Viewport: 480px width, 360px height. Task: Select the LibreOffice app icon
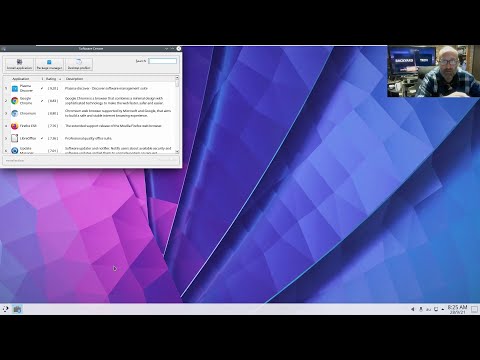(15, 138)
